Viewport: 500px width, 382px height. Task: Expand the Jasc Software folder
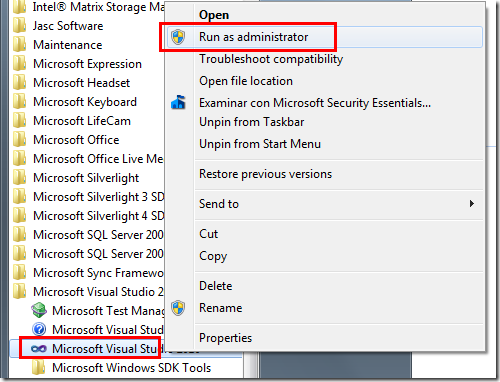pos(58,26)
